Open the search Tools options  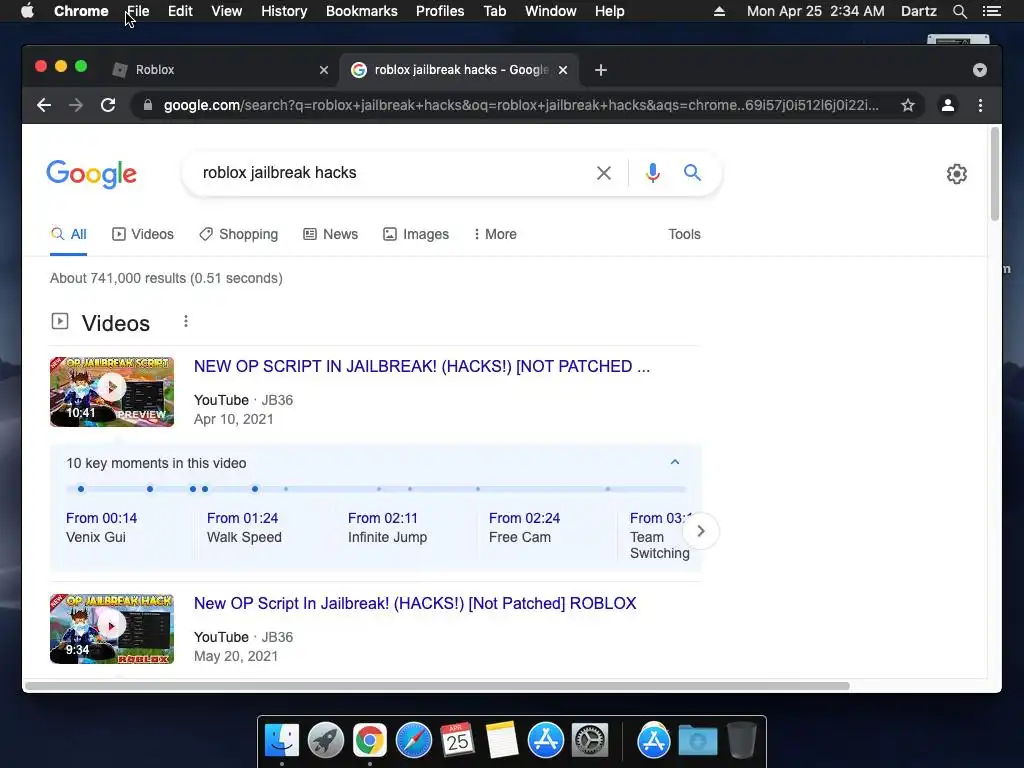[684, 234]
